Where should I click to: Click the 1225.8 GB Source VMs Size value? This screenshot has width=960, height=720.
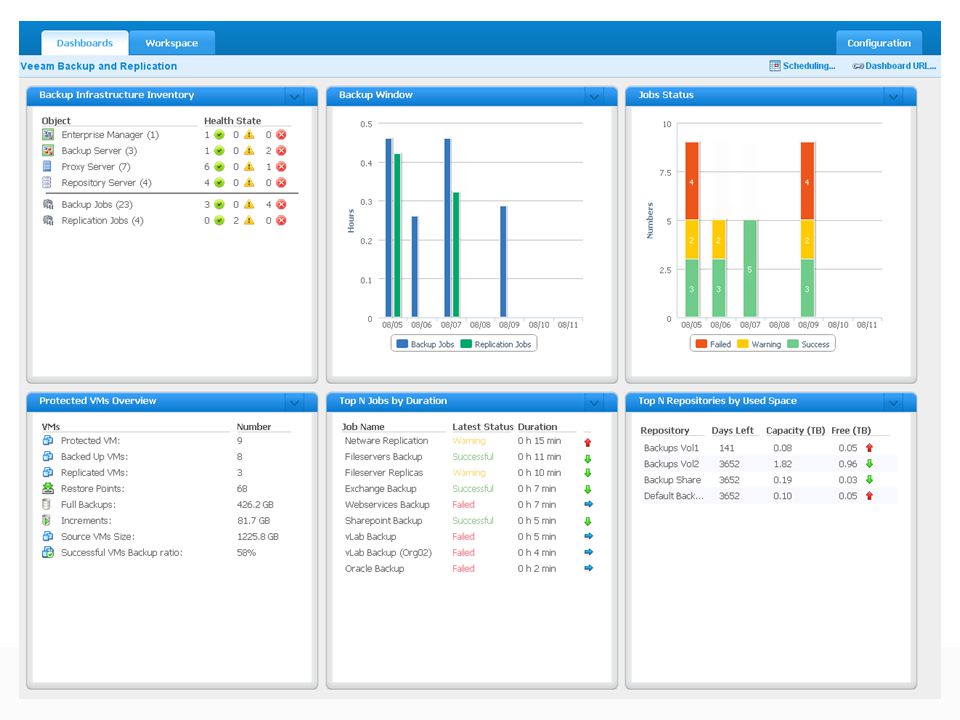click(x=258, y=536)
